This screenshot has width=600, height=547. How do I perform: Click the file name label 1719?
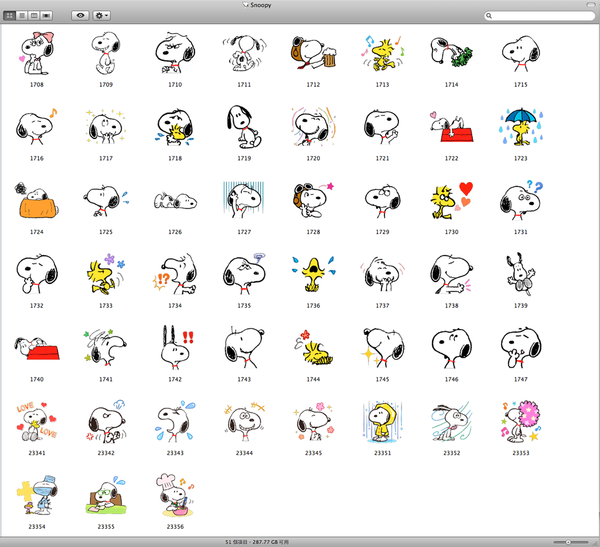[x=244, y=158]
